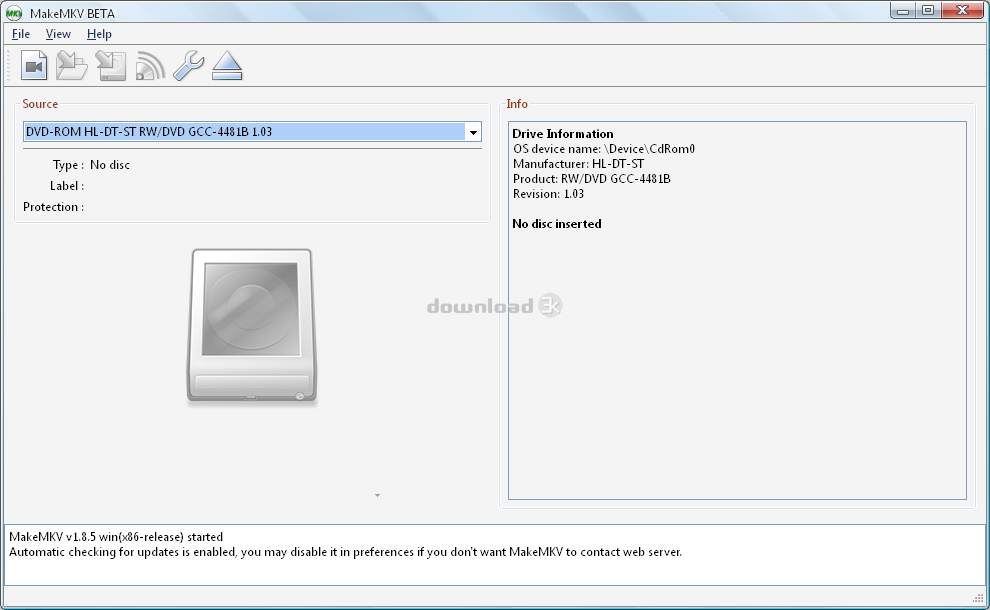The height and width of the screenshot is (610, 990).
Task: Click the MakeMKV logo in the title bar
Action: [14, 13]
